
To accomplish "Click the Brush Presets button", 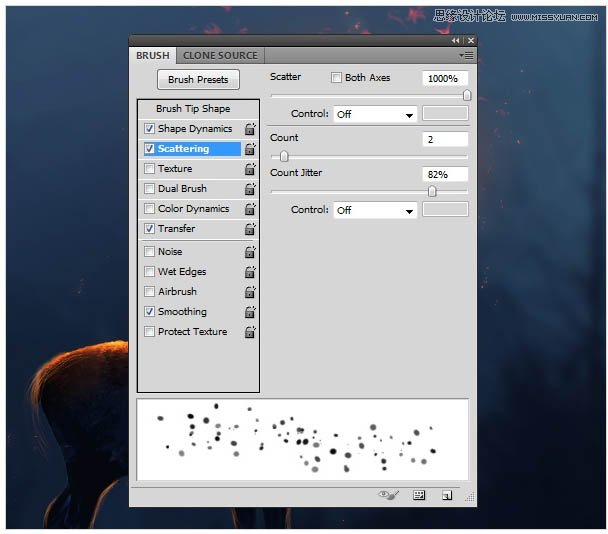I will click(x=198, y=80).
